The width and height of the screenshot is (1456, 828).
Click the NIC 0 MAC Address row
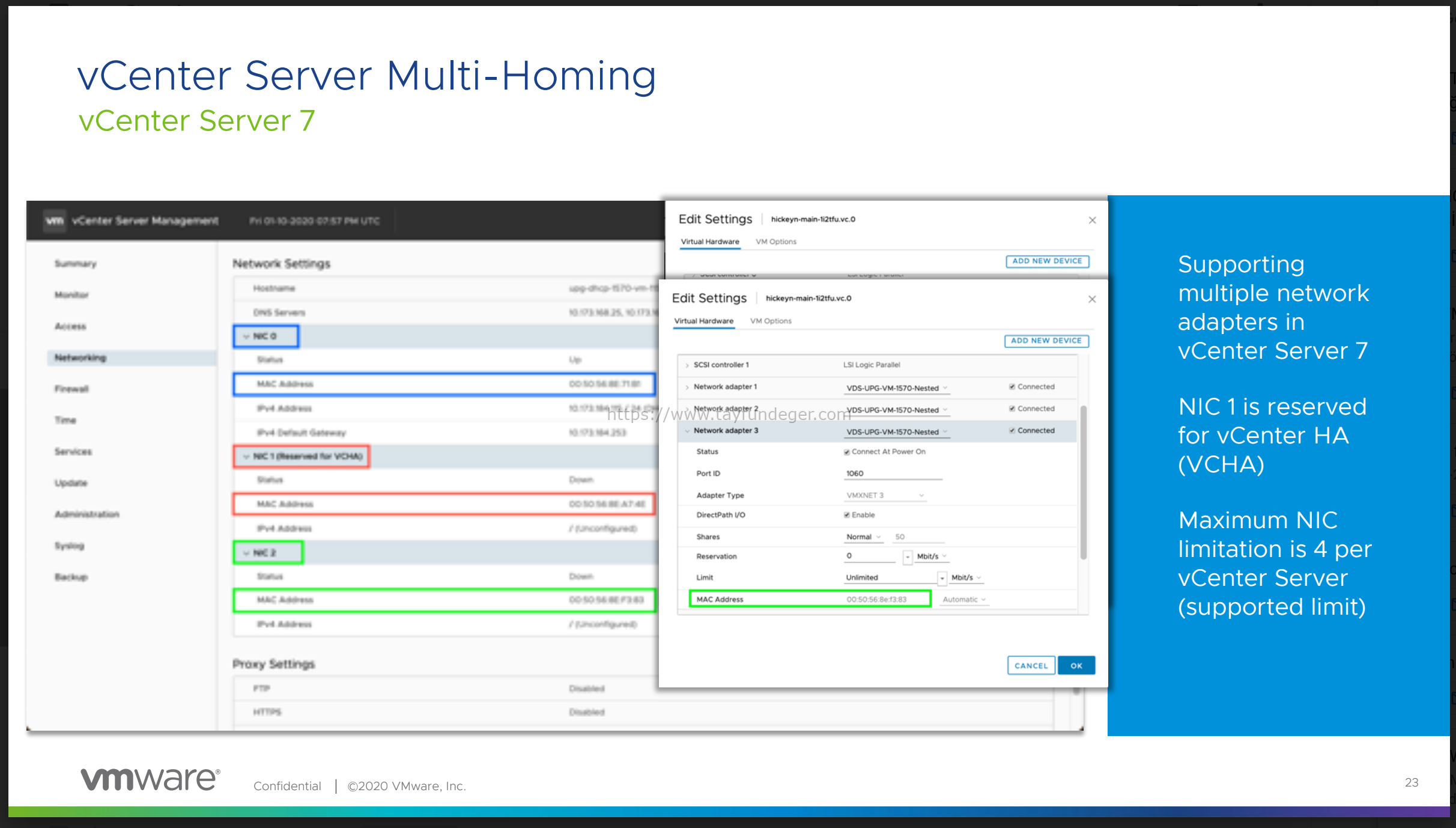[444, 384]
